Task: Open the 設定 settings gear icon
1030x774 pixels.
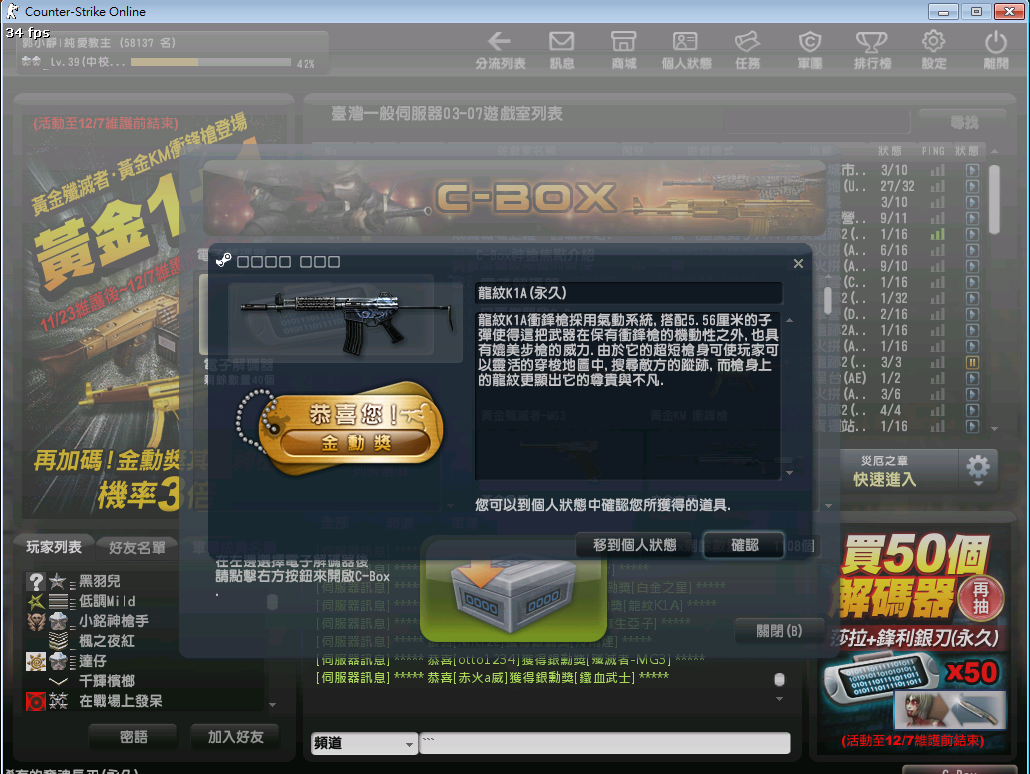Action: click(933, 51)
